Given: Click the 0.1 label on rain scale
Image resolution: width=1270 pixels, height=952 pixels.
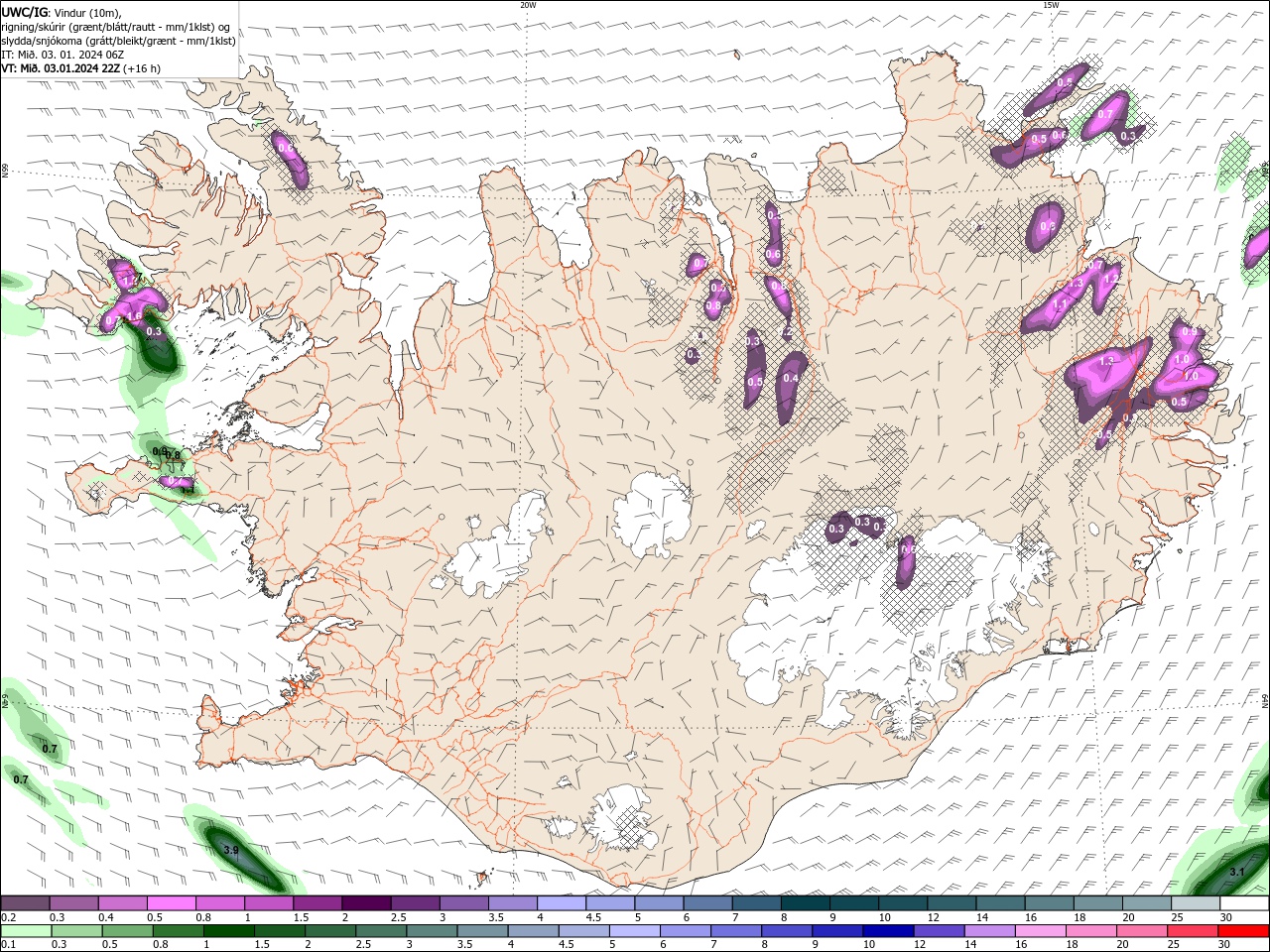Looking at the screenshot, I should [8, 945].
